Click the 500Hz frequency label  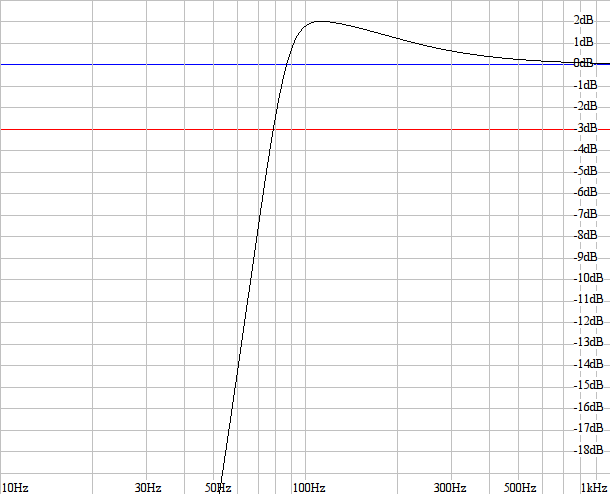click(520, 488)
